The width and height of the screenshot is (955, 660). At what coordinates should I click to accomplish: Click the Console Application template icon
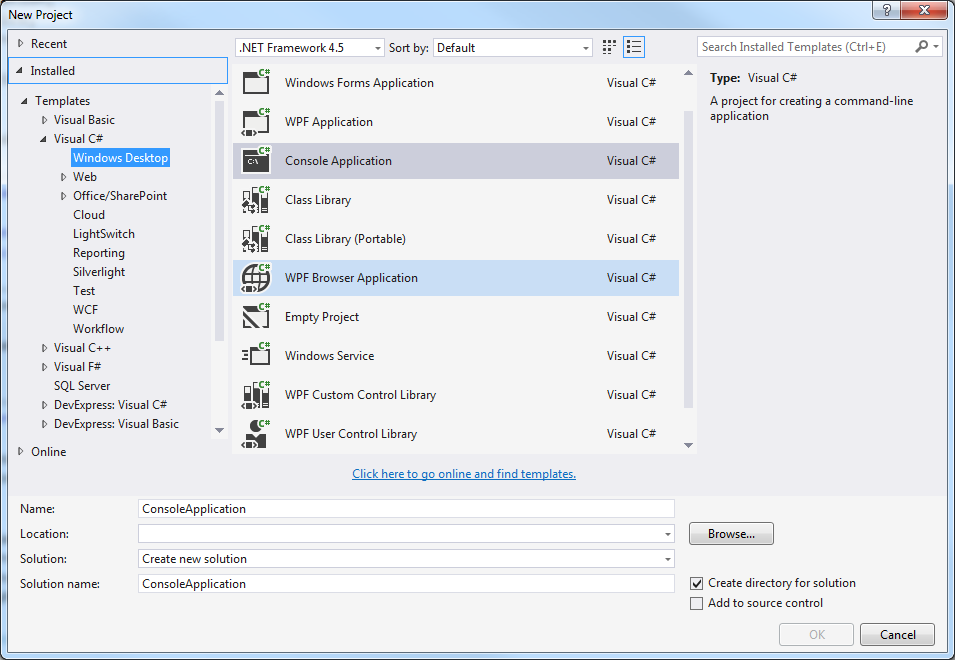tap(256, 161)
